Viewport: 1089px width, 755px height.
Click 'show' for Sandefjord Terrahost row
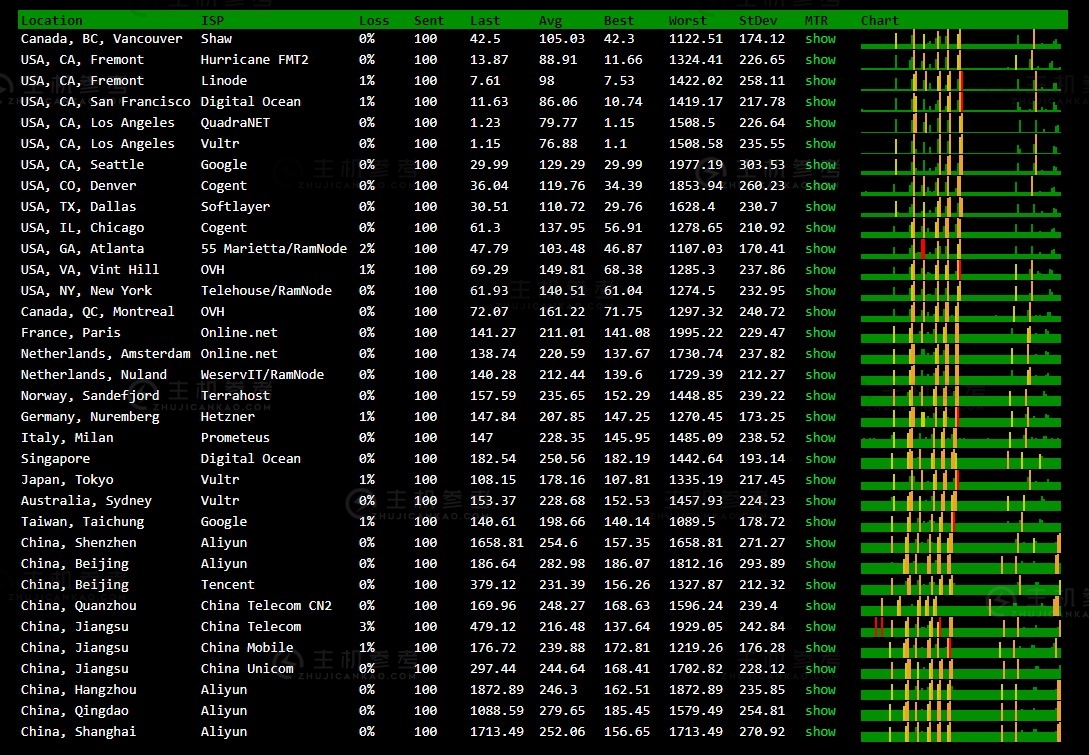coord(820,396)
